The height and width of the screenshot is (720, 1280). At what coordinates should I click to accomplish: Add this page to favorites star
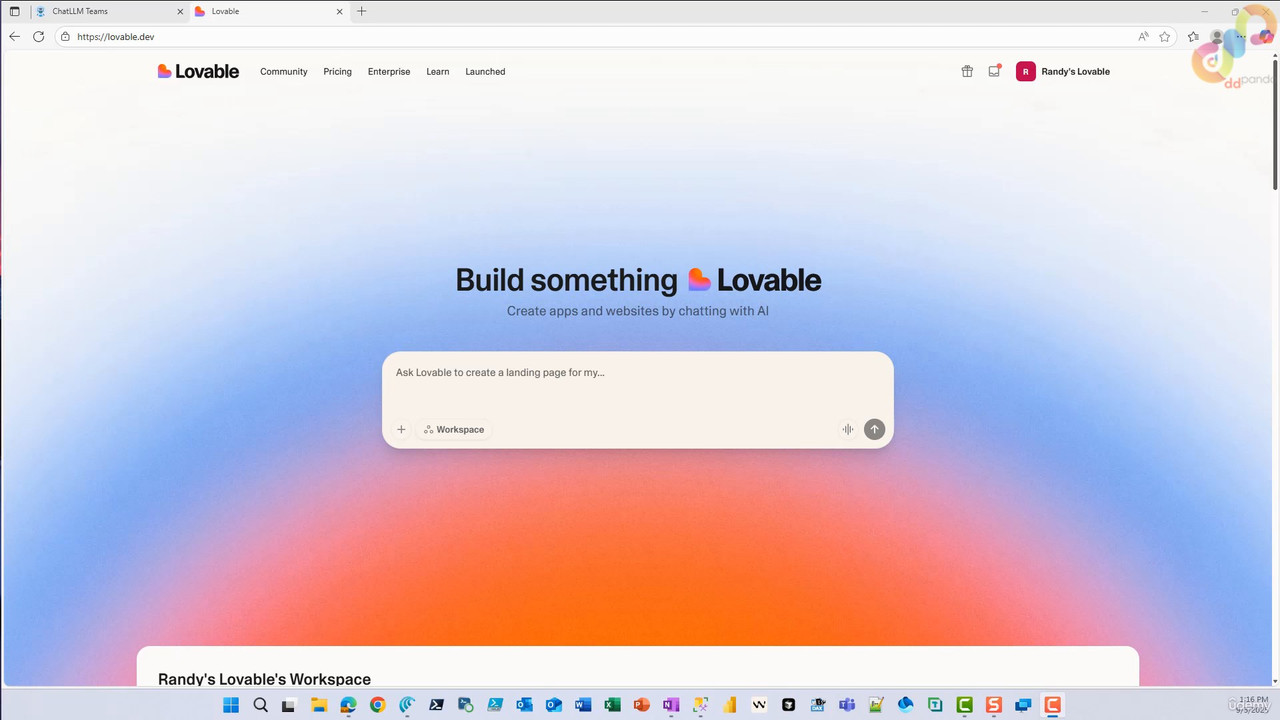(1164, 36)
